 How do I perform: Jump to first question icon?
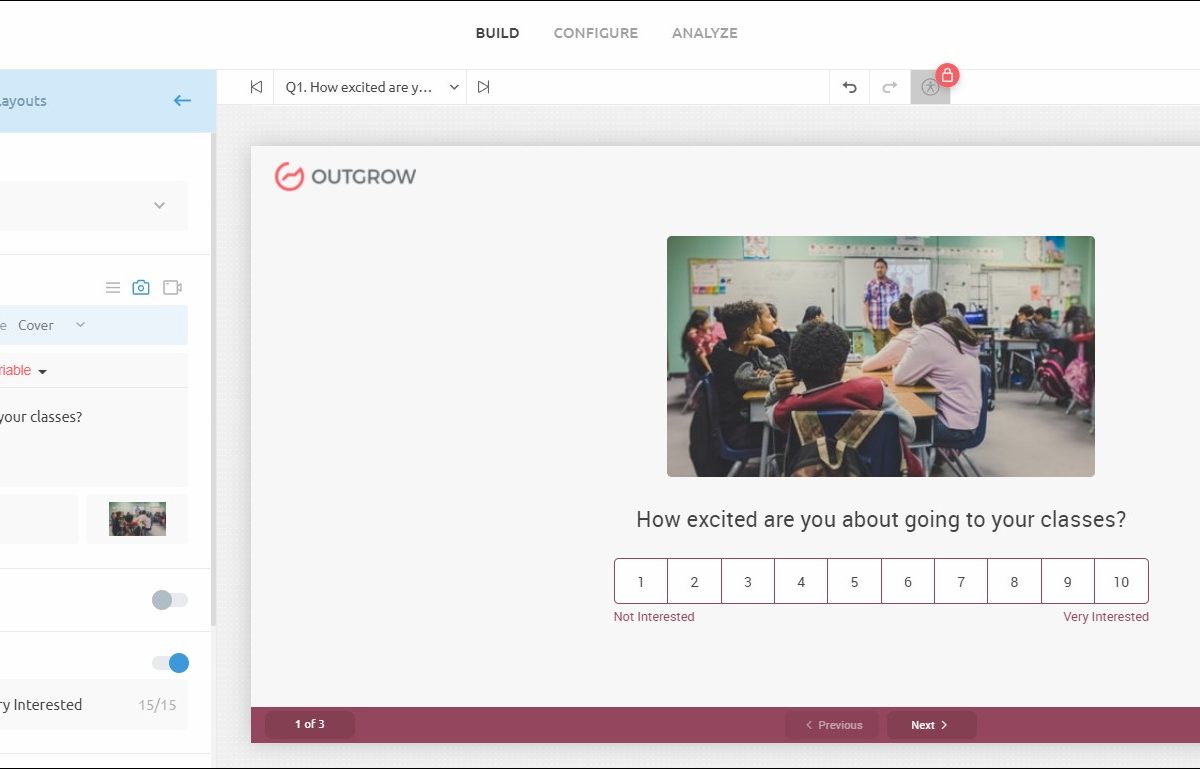coord(256,87)
